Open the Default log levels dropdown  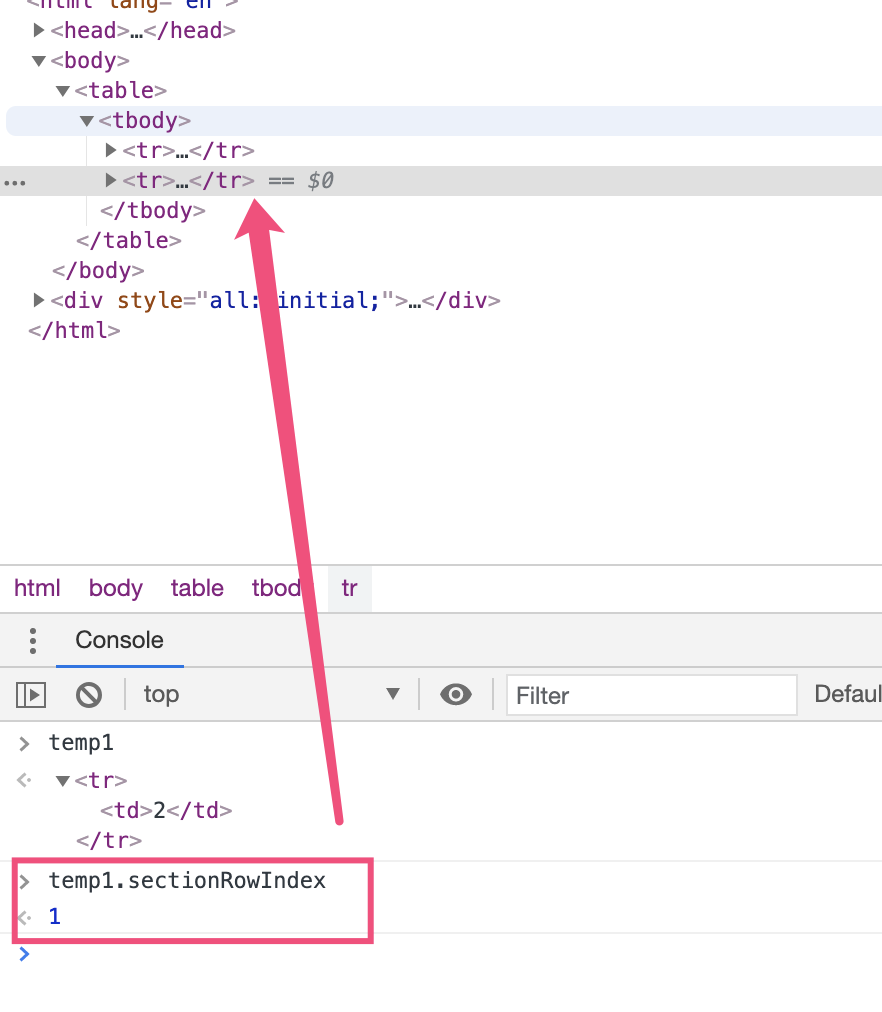click(848, 694)
